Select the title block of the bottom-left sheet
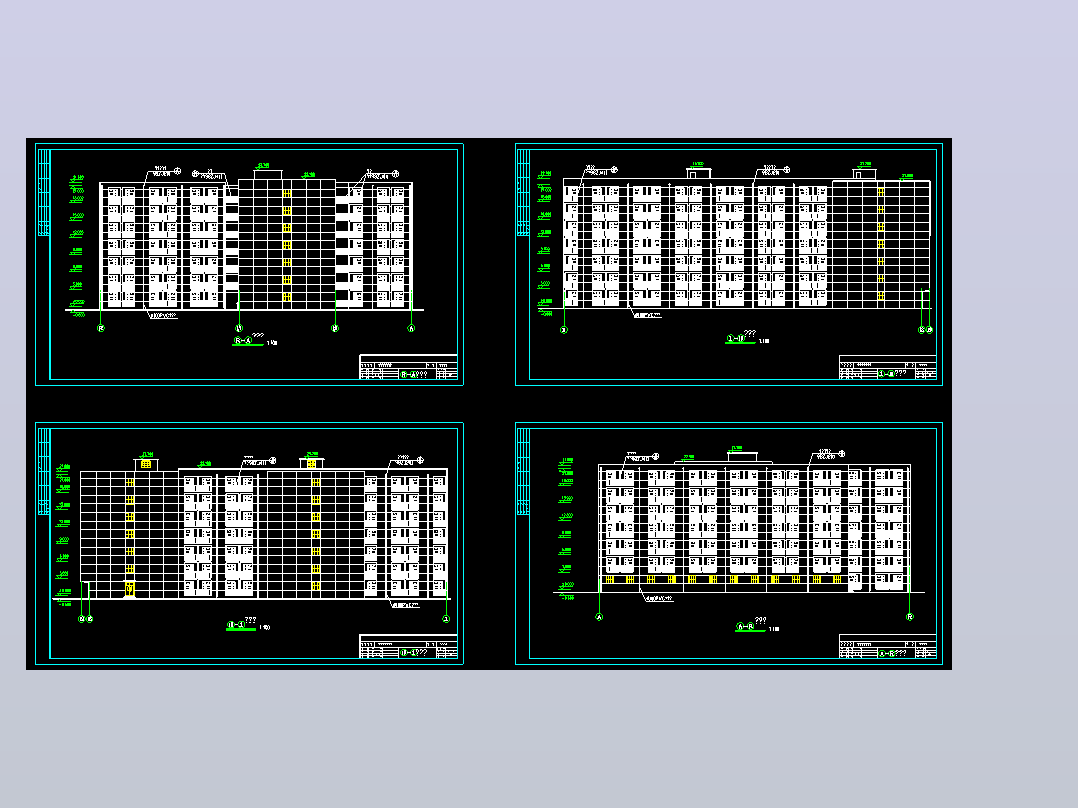This screenshot has width=1078, height=808. (408, 646)
